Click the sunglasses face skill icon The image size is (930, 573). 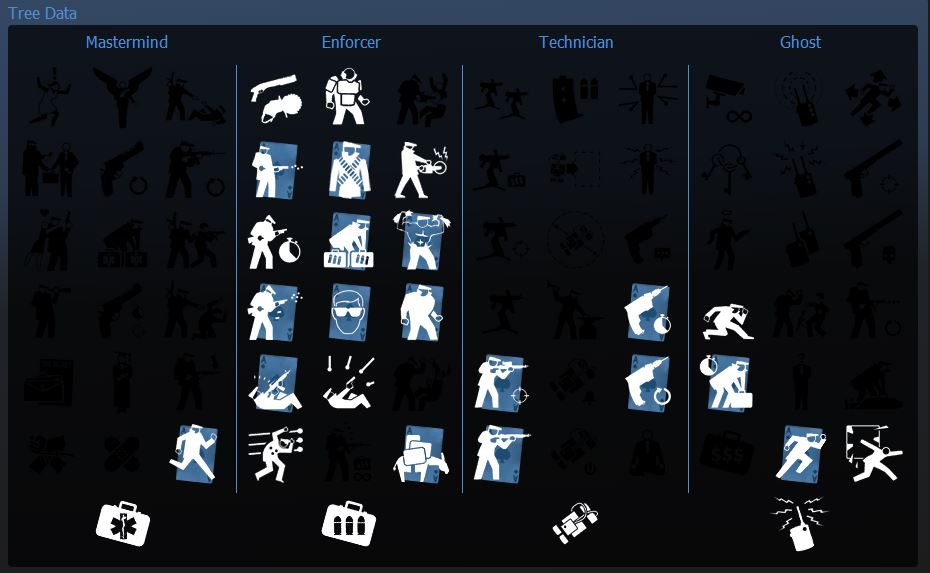coord(349,313)
